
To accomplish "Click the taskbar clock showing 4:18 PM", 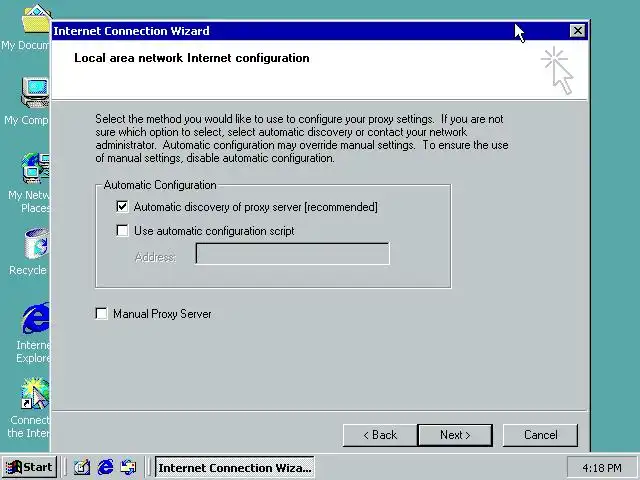I will point(602,468).
